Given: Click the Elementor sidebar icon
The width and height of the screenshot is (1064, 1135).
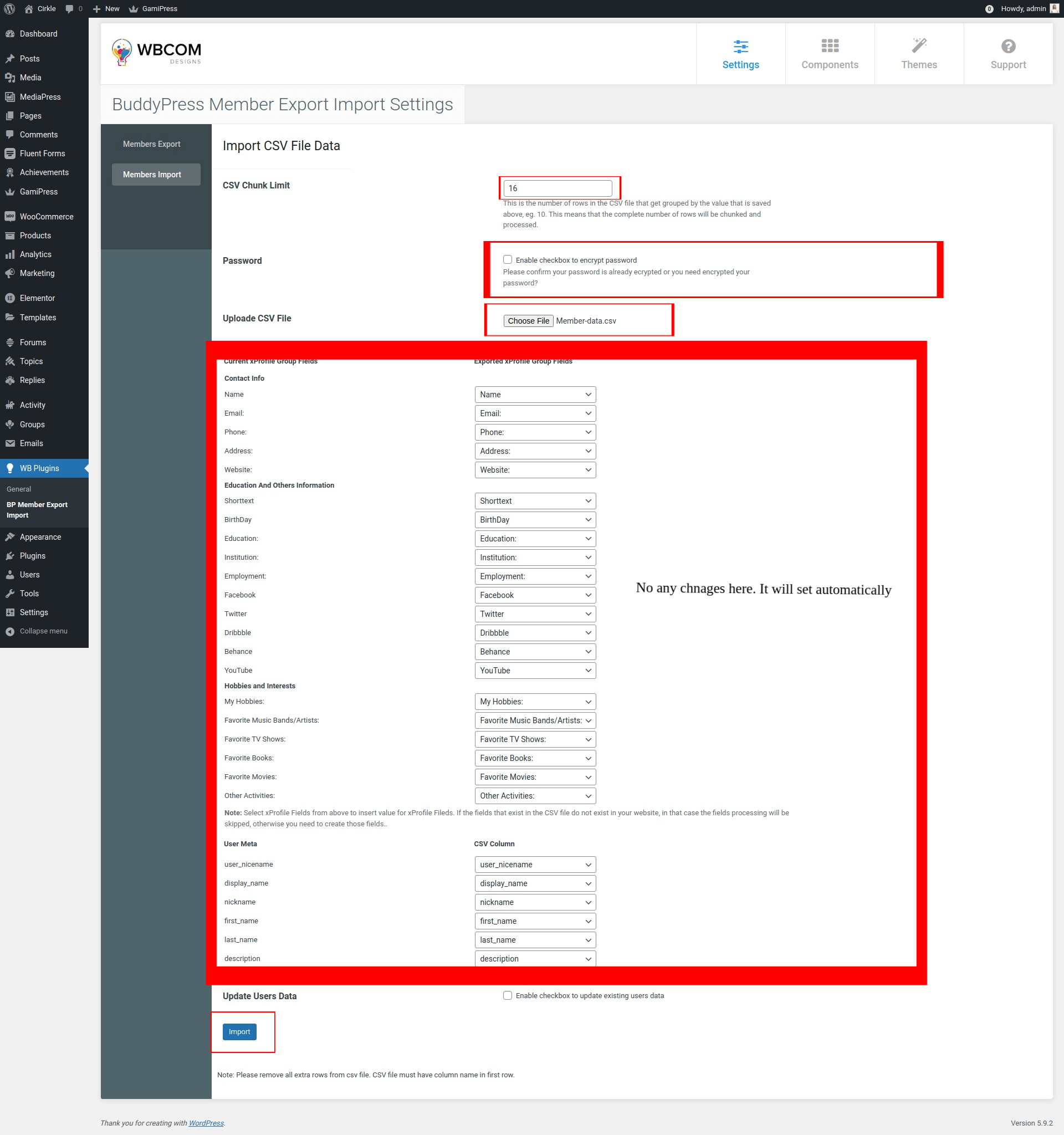Looking at the screenshot, I should click(10, 298).
